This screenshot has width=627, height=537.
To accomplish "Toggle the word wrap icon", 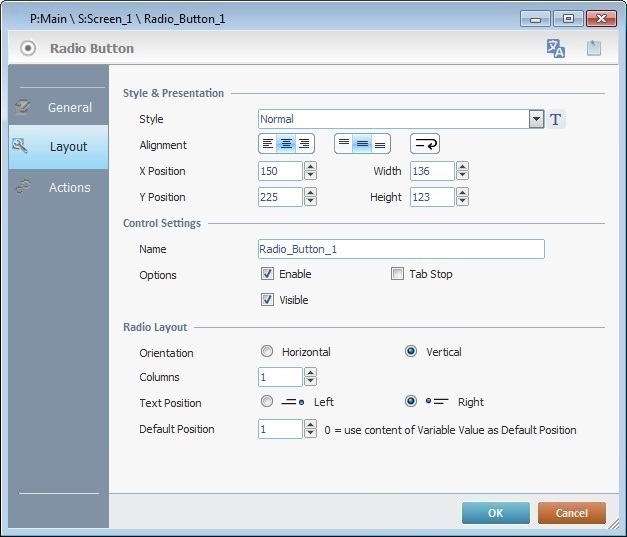I will tap(425, 145).
